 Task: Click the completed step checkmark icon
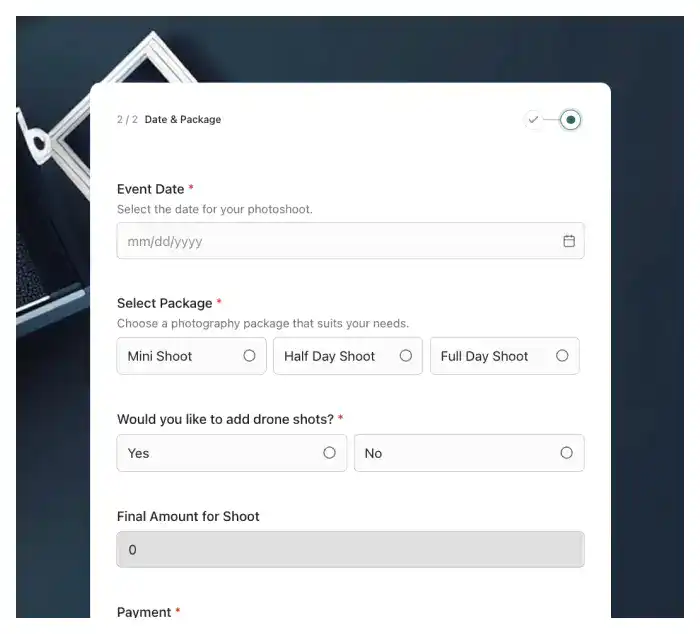[533, 120]
